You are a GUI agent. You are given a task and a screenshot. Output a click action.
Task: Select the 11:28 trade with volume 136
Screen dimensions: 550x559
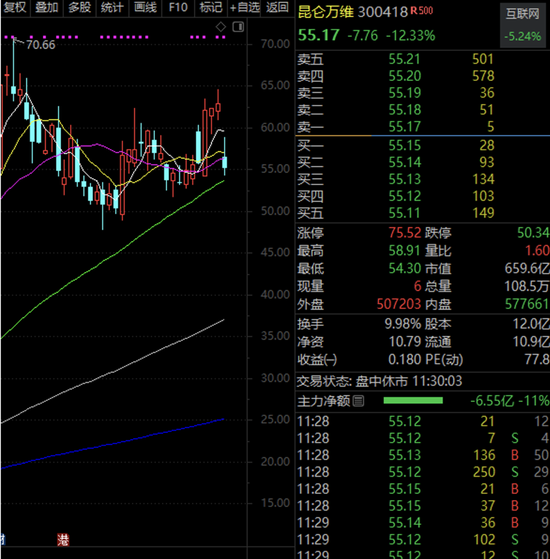(x=423, y=455)
